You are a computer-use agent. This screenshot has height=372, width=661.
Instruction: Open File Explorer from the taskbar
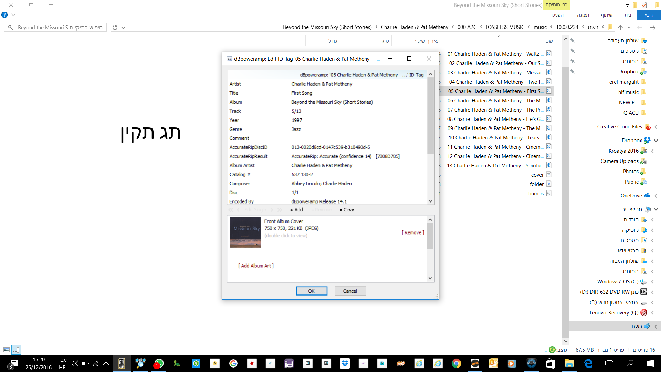point(569,364)
